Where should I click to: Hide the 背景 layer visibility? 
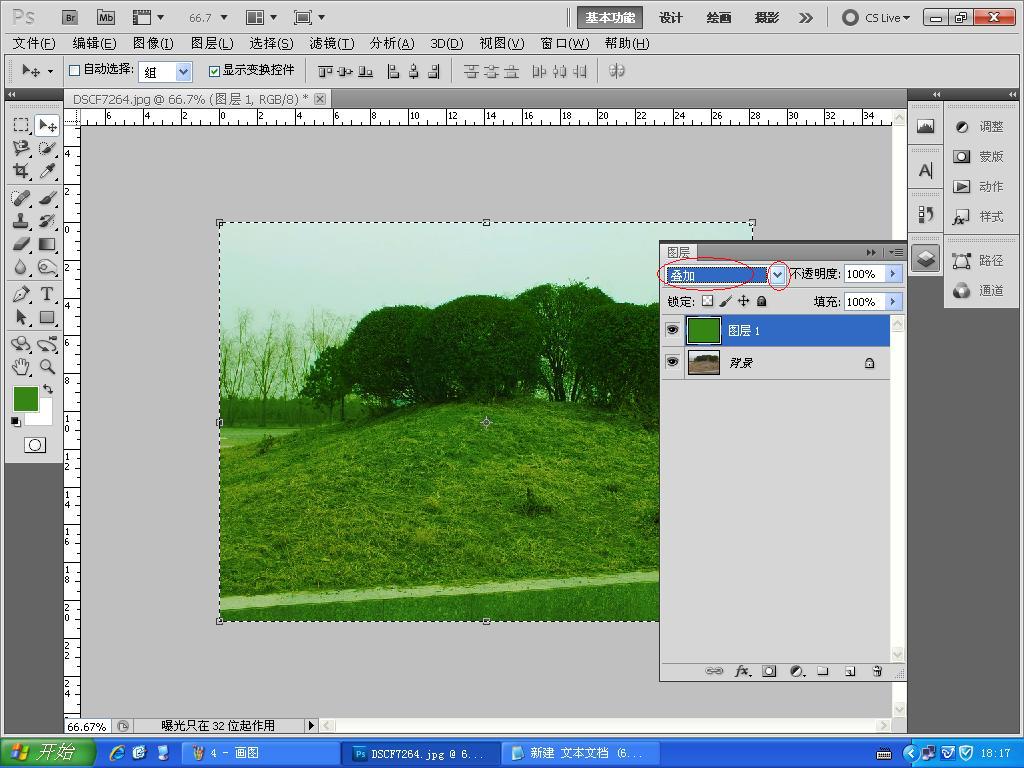(x=672, y=362)
